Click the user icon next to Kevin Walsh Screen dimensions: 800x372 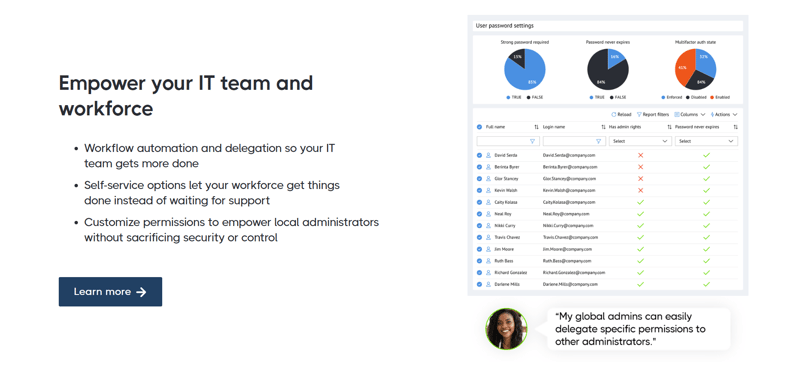(488, 190)
